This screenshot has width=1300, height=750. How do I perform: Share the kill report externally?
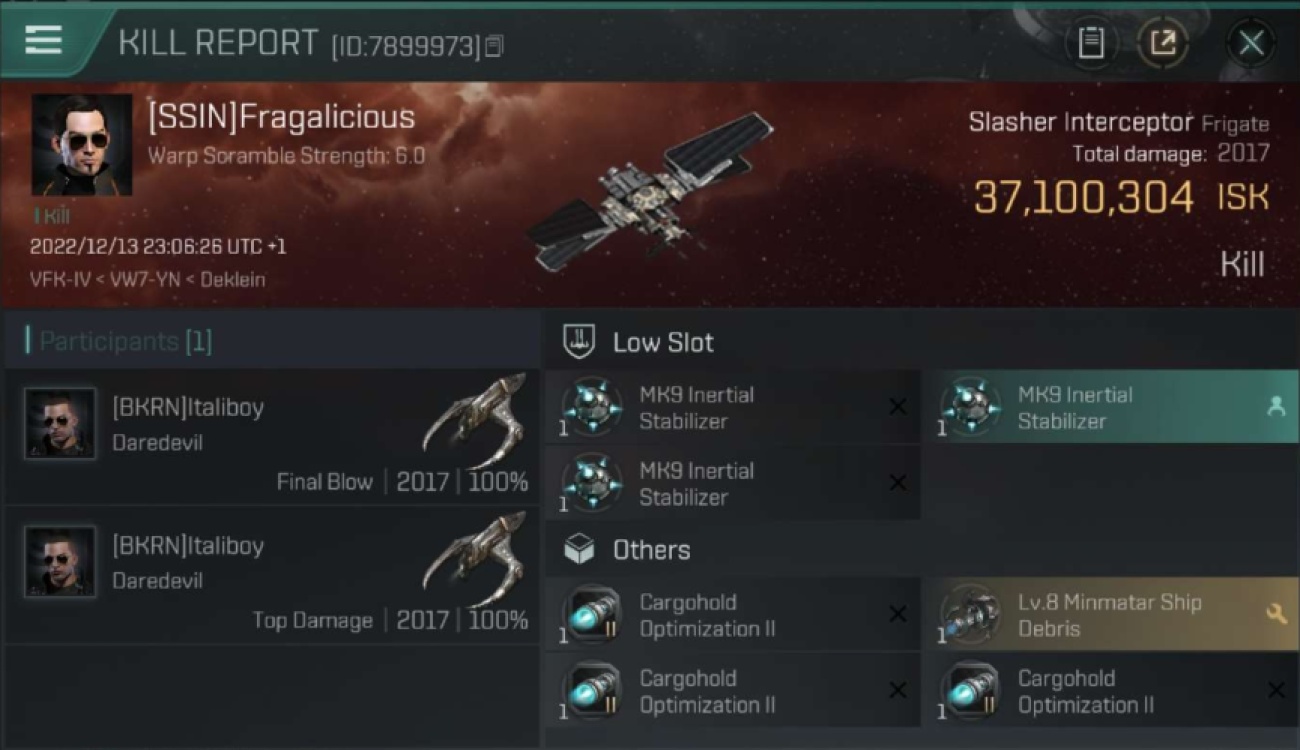click(x=1163, y=43)
